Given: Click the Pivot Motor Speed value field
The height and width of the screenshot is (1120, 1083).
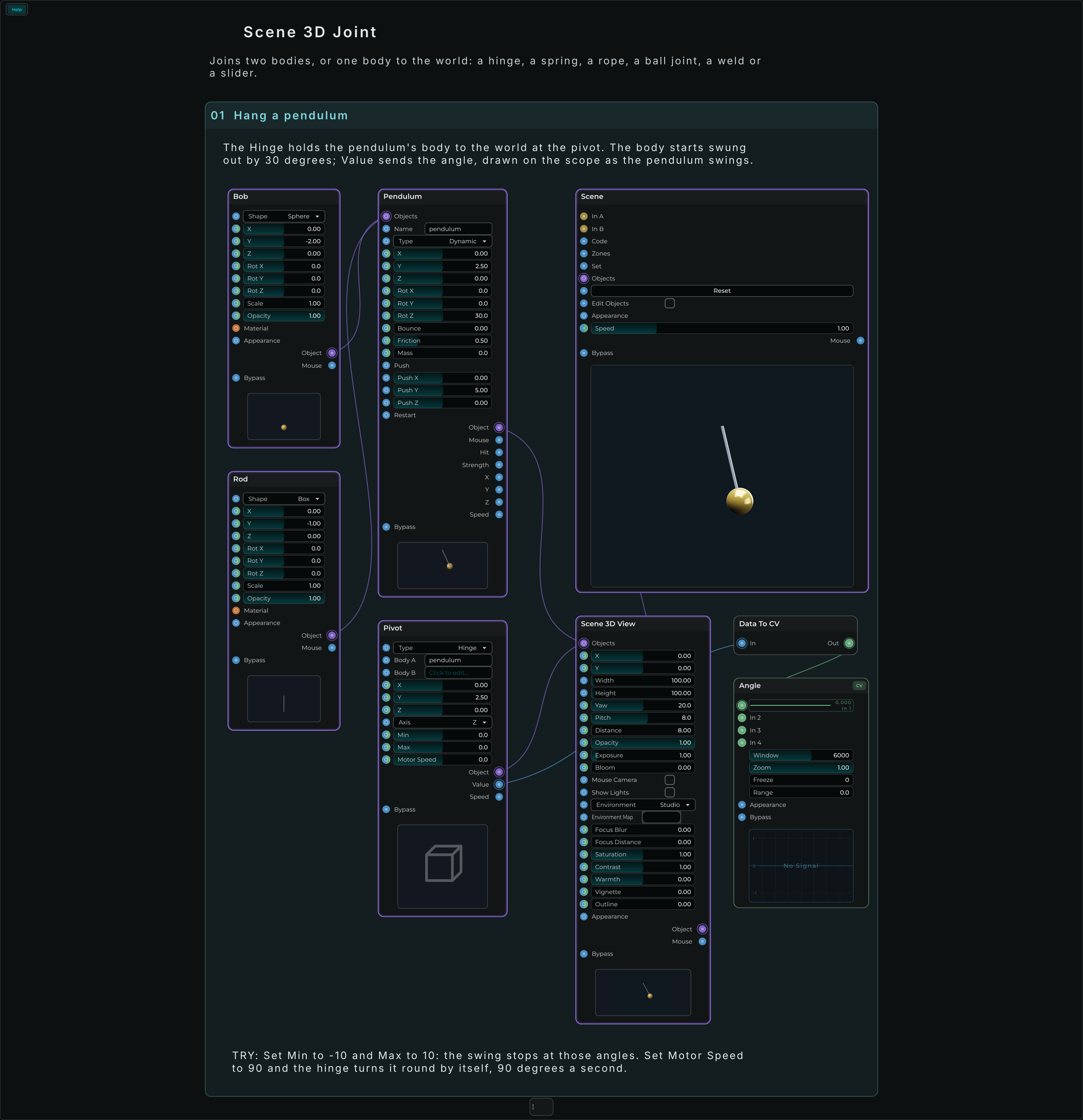Looking at the screenshot, I should point(443,760).
